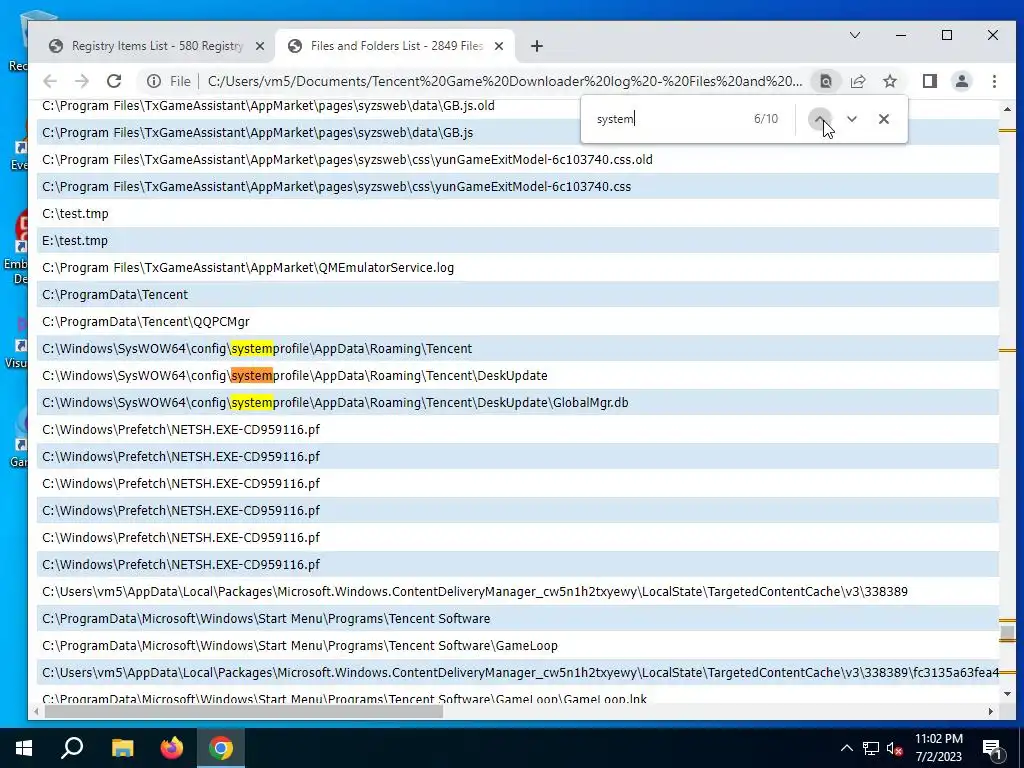
Task: Bookmark this page with the star icon
Action: click(x=889, y=81)
